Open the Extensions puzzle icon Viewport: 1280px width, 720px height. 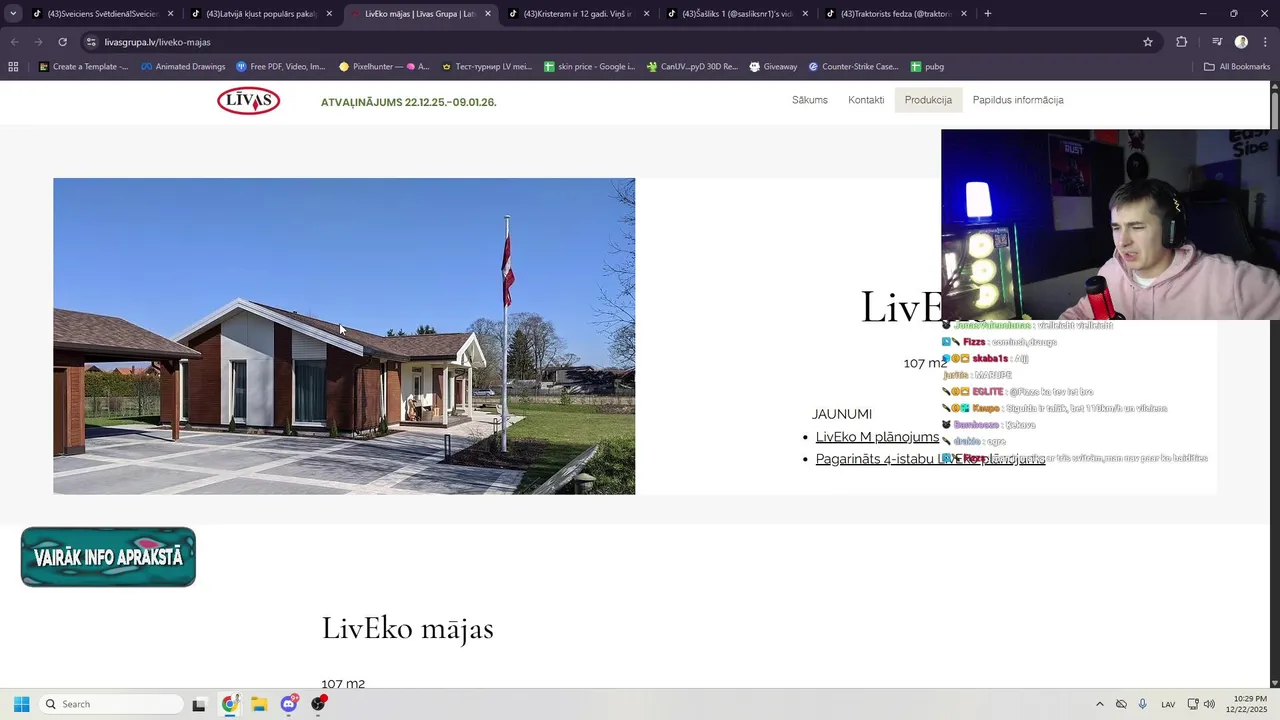point(1182,42)
